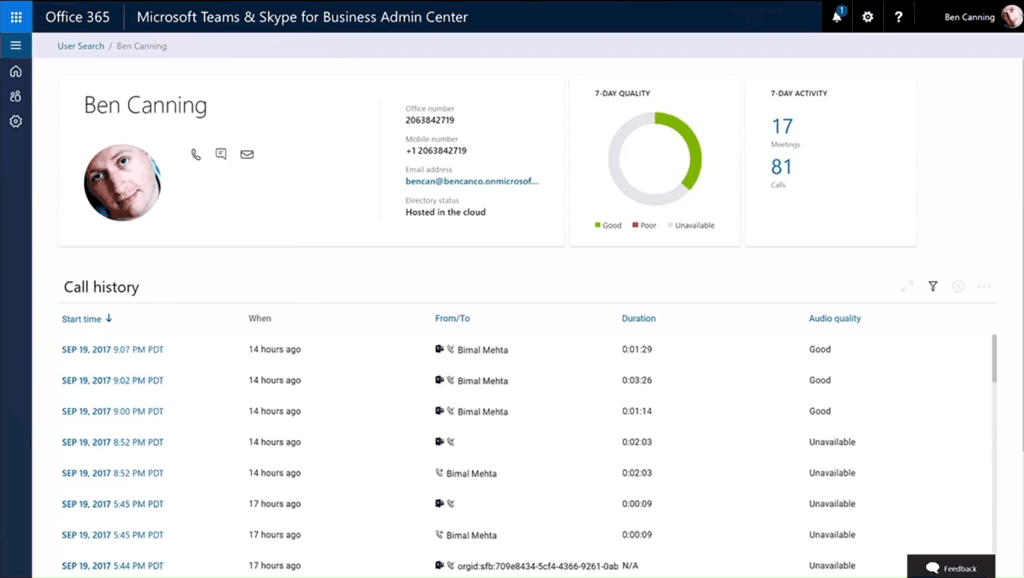Expand call history to full screen
This screenshot has width=1024, height=578.
pyautogui.click(x=907, y=287)
